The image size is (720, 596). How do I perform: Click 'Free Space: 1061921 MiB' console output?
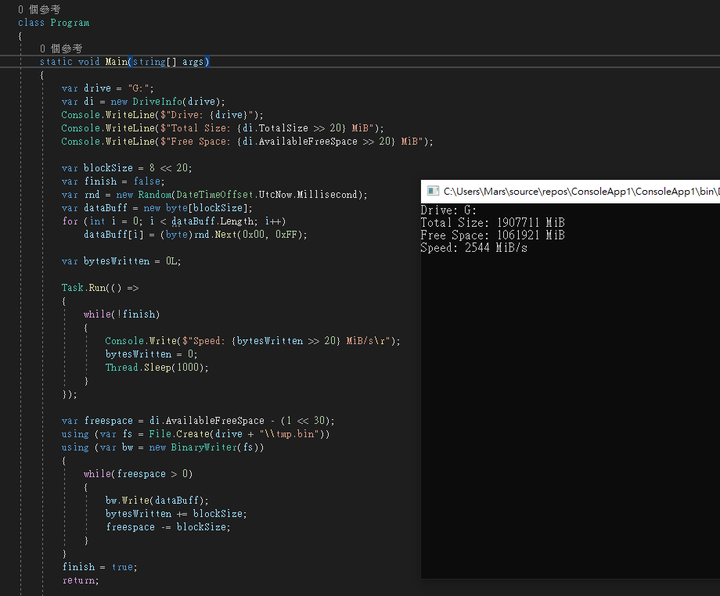pyautogui.click(x=493, y=235)
